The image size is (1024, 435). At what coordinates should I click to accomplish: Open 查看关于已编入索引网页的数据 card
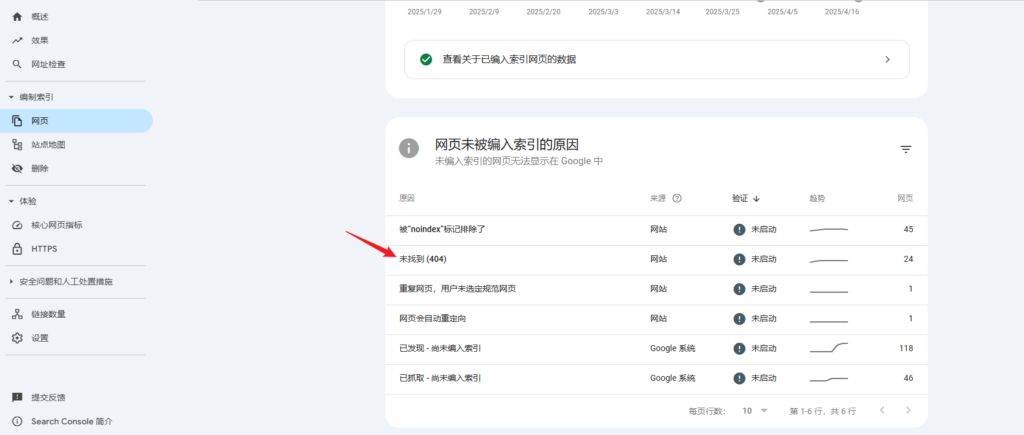pos(656,59)
